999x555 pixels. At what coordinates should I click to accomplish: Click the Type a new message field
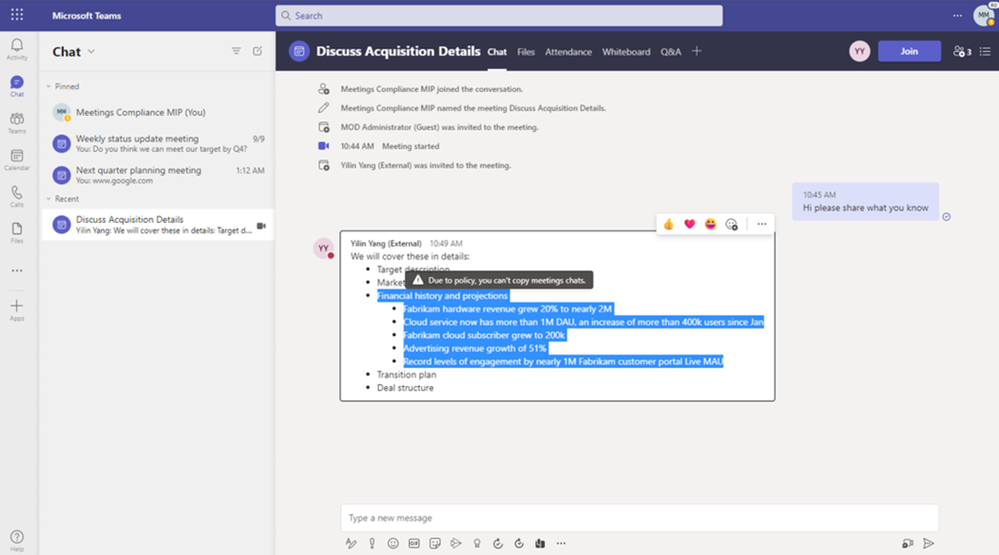(640, 518)
